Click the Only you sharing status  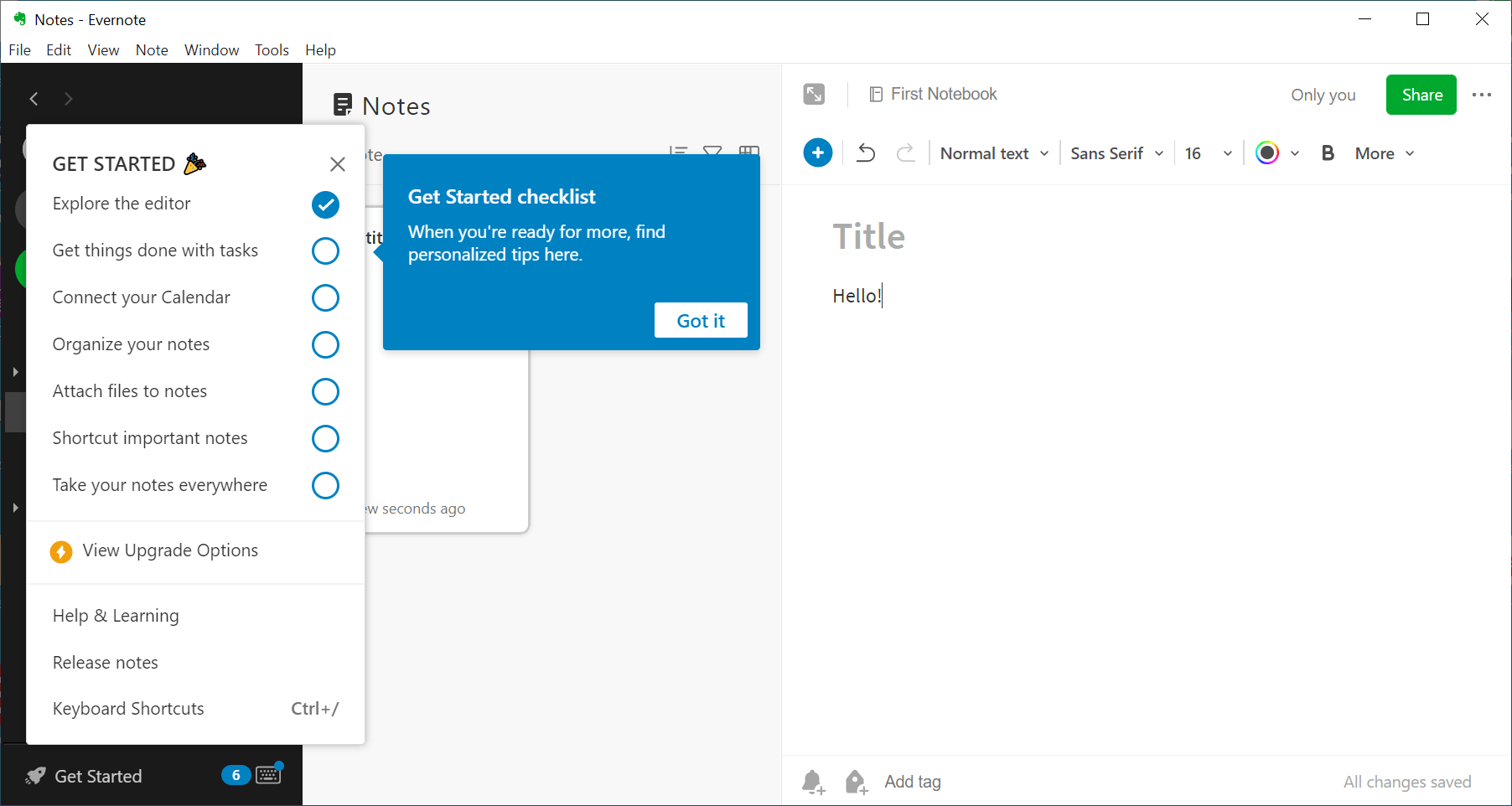1323,95
